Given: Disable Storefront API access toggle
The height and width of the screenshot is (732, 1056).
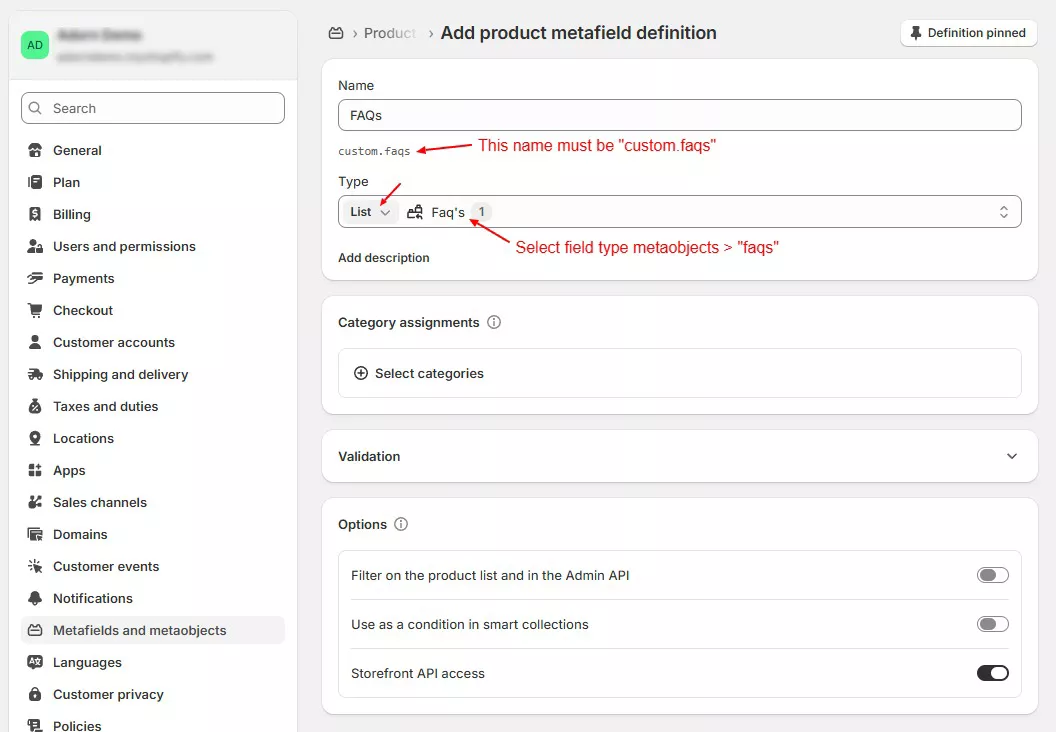Looking at the screenshot, I should 992,673.
